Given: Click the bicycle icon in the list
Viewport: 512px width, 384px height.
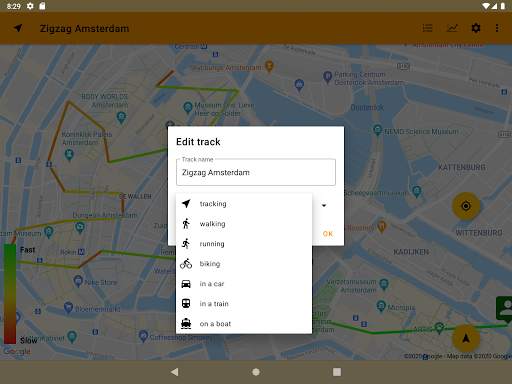Looking at the screenshot, I should tap(186, 264).
